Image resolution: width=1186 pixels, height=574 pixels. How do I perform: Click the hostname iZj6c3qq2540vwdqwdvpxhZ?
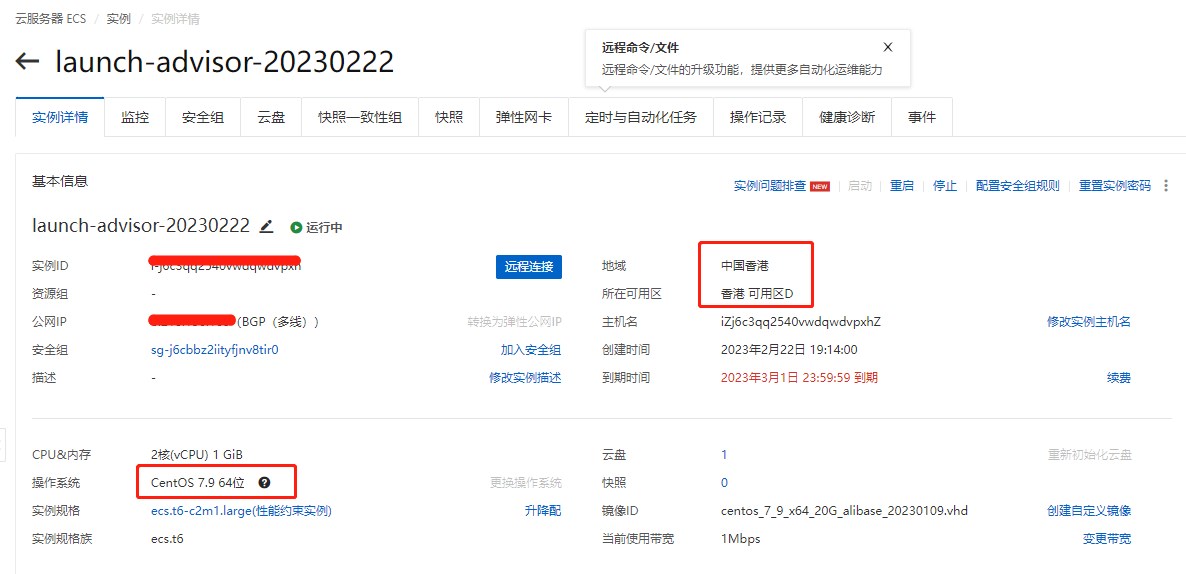(801, 321)
